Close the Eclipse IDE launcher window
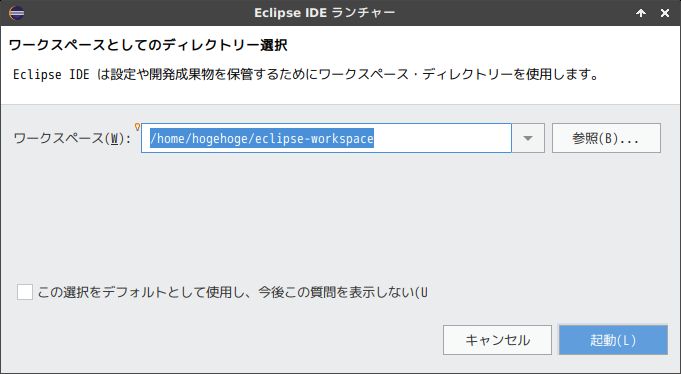Image resolution: width=681 pixels, height=374 pixels. [664, 13]
